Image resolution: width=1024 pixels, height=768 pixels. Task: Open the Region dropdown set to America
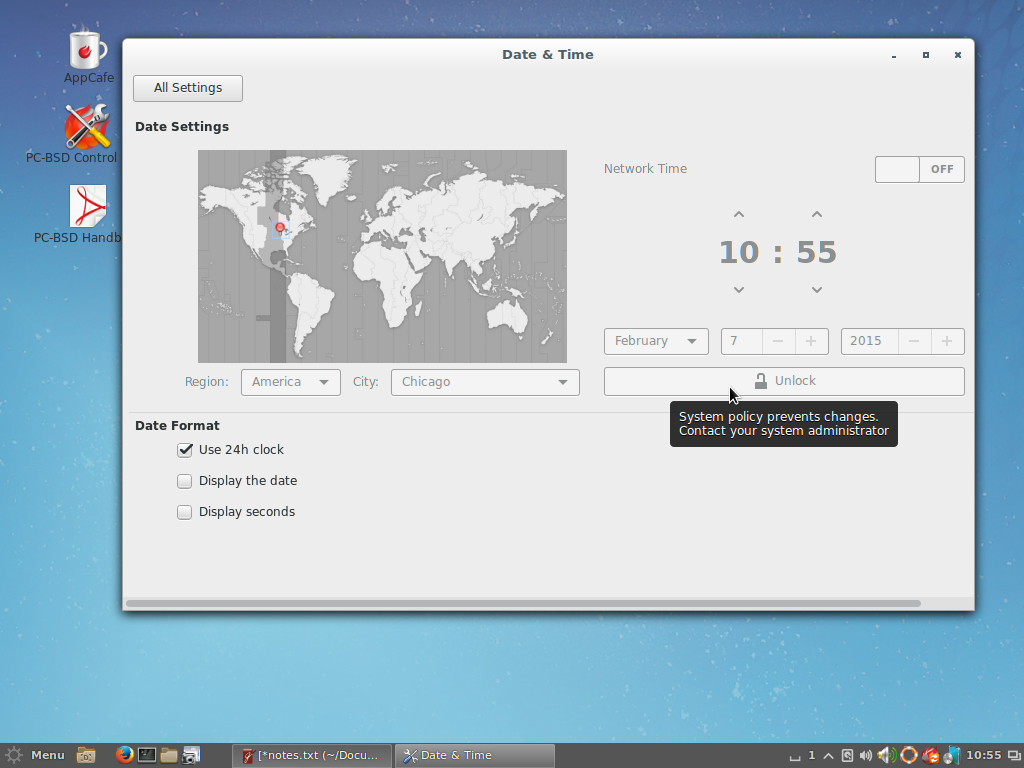pos(290,382)
